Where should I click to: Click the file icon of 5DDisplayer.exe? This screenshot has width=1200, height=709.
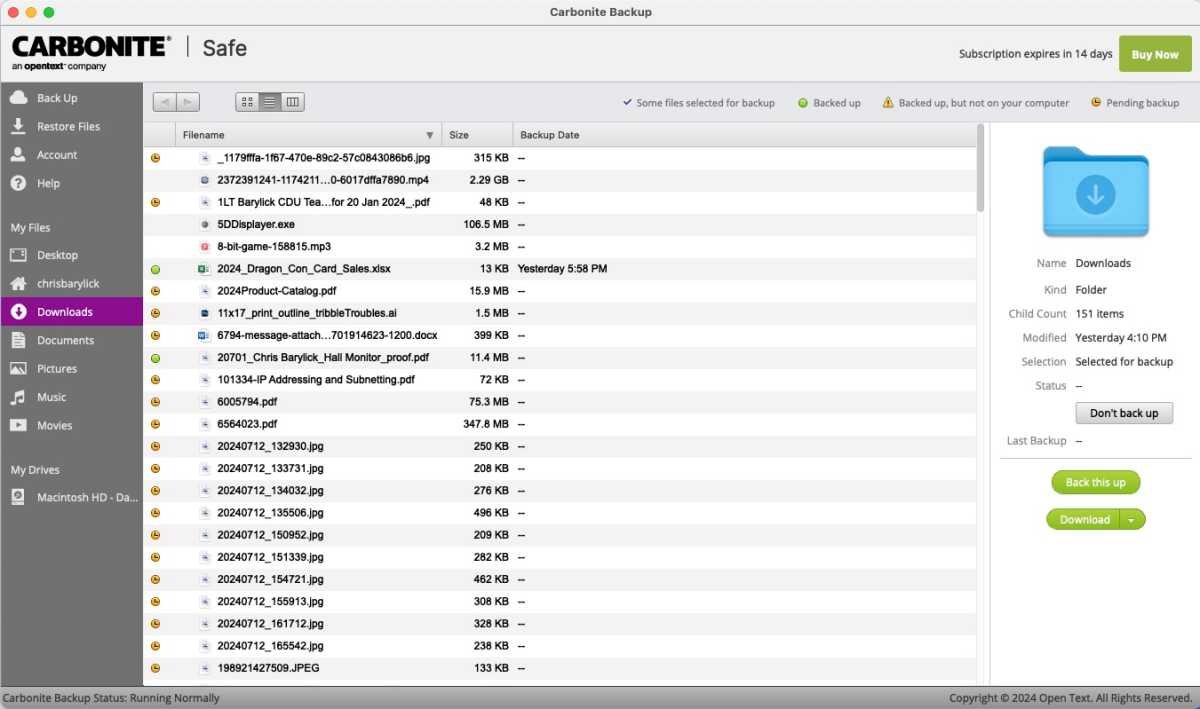204,224
